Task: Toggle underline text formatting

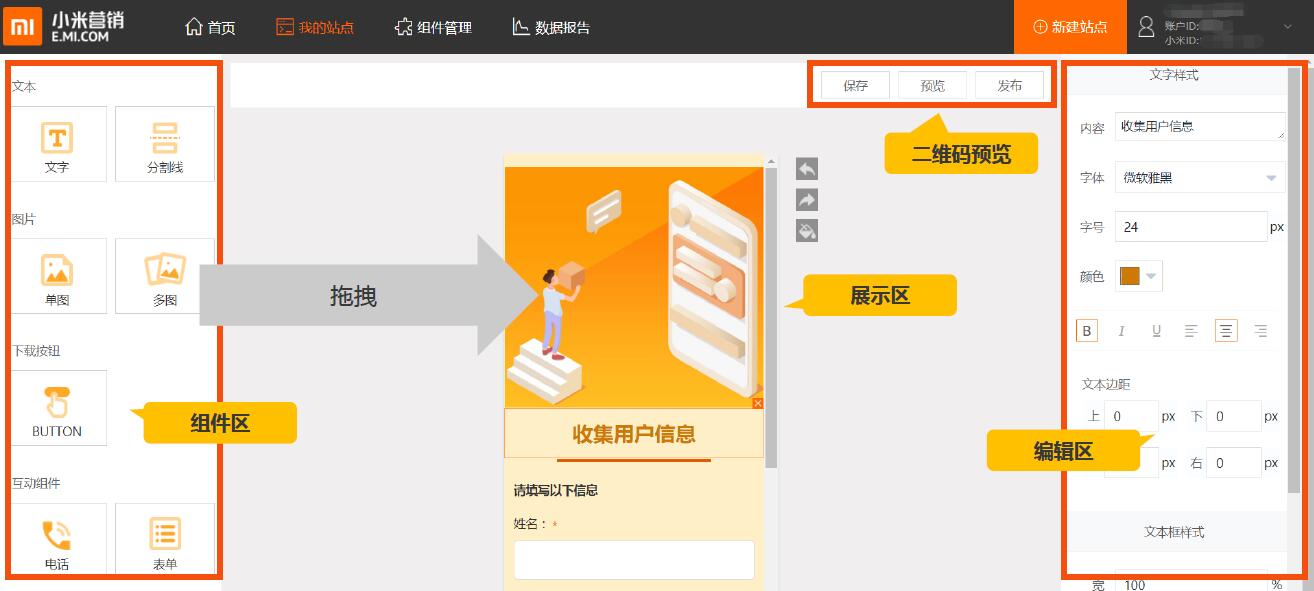Action: tap(1156, 331)
